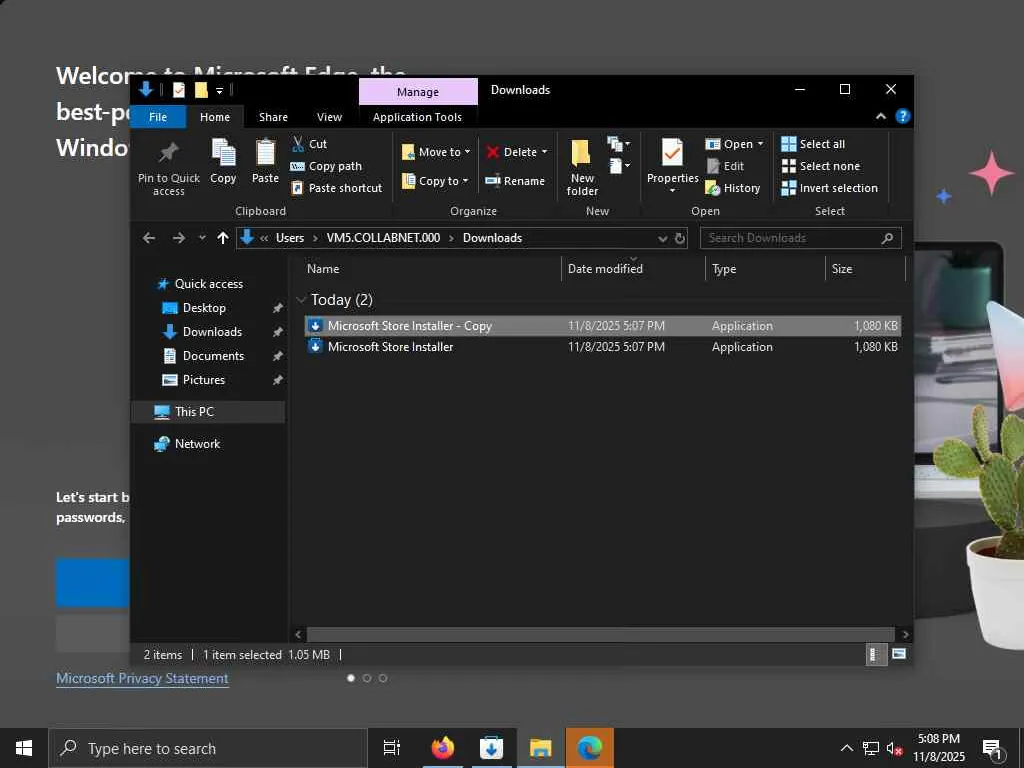Open Task View on the taskbar

391,748
